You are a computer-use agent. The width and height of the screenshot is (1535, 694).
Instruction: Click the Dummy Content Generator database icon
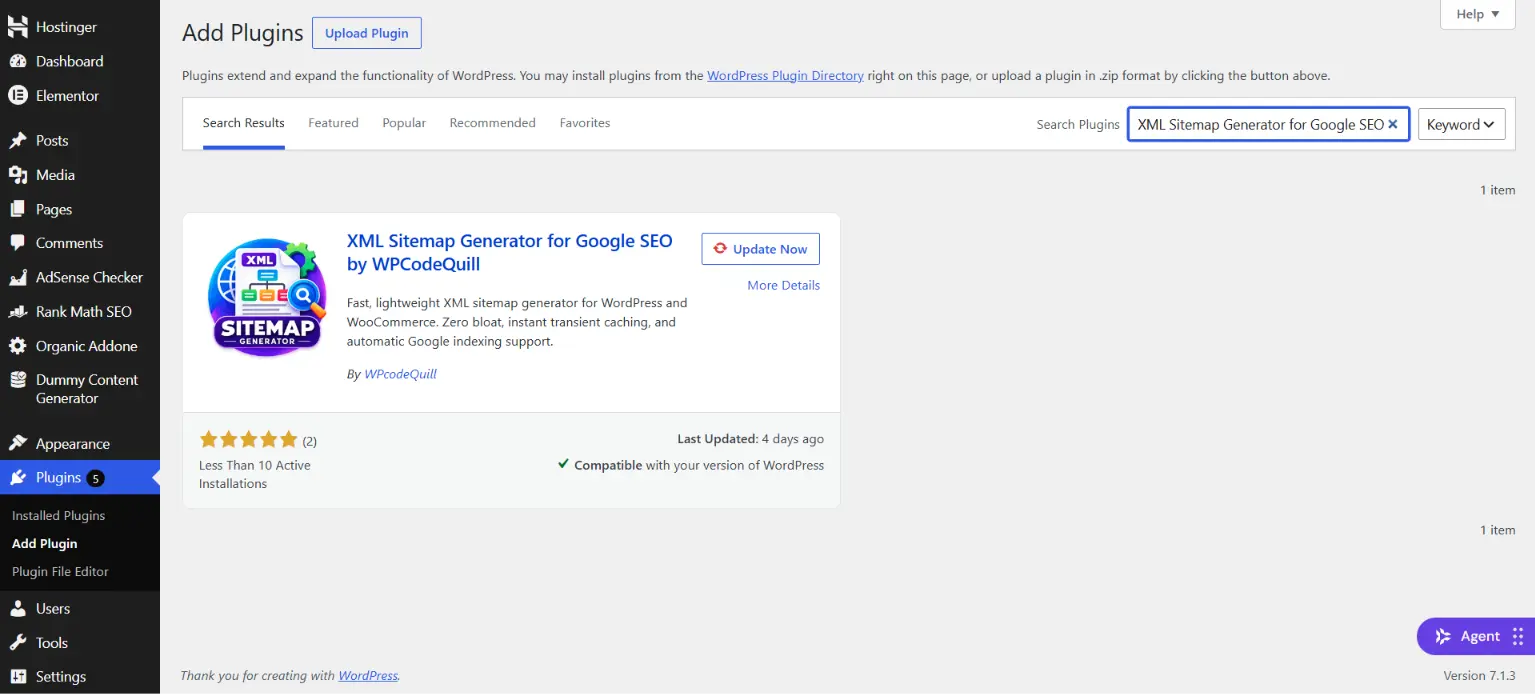(18, 380)
